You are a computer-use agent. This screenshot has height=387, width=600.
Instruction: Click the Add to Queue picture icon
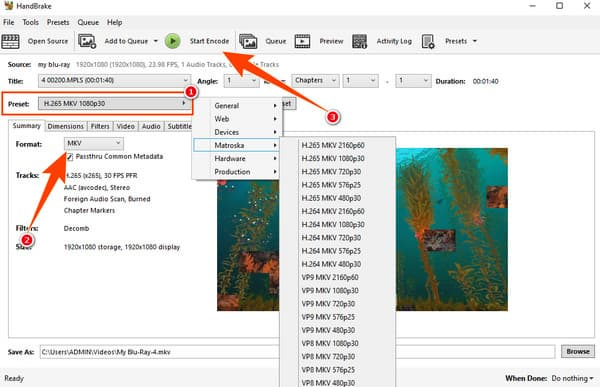(87, 41)
